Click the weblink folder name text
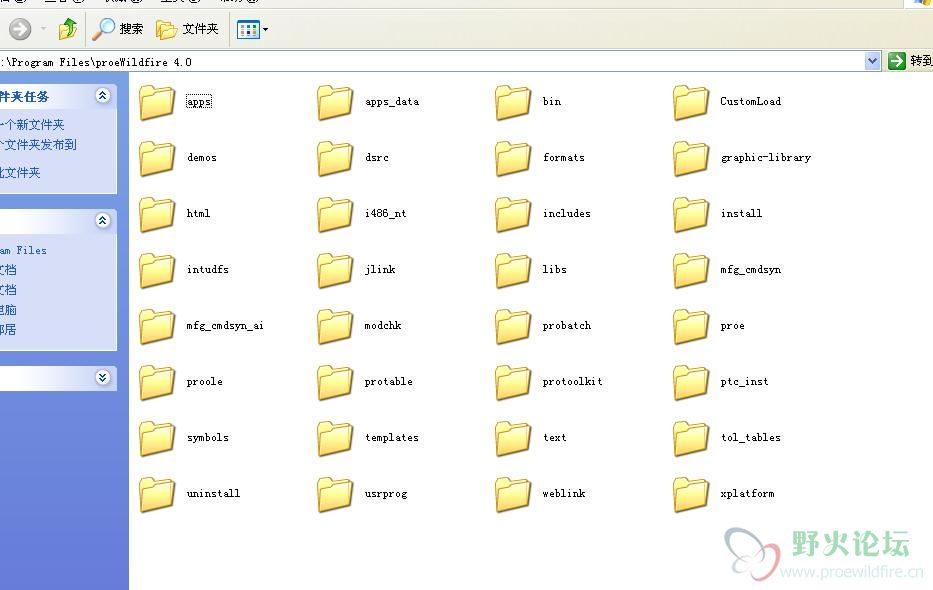Viewport: 933px width, 590px height. 563,494
